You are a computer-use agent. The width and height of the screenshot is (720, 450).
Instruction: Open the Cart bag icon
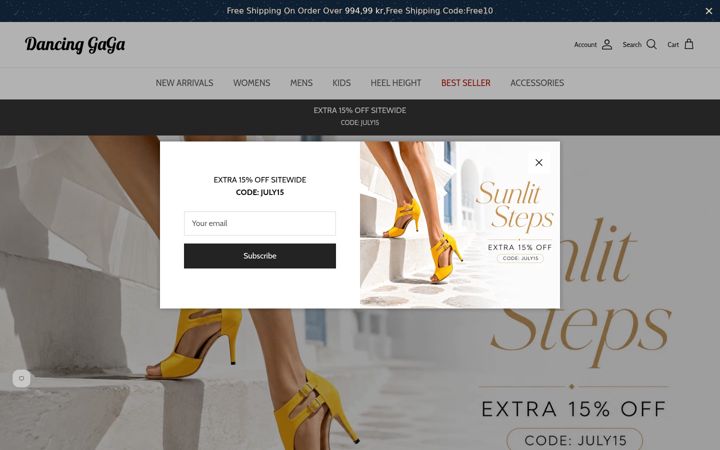(x=689, y=45)
